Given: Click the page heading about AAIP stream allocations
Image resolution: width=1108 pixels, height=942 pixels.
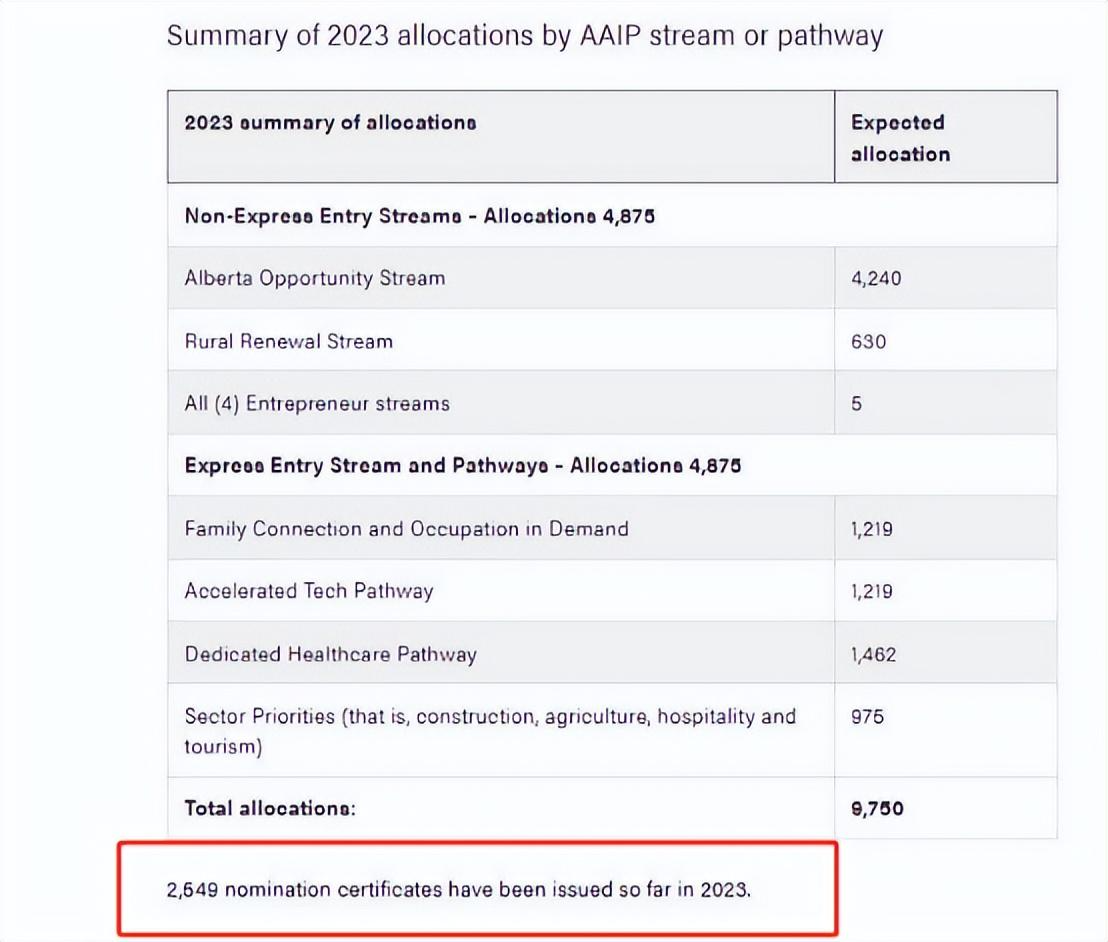Looking at the screenshot, I should pos(524,37).
